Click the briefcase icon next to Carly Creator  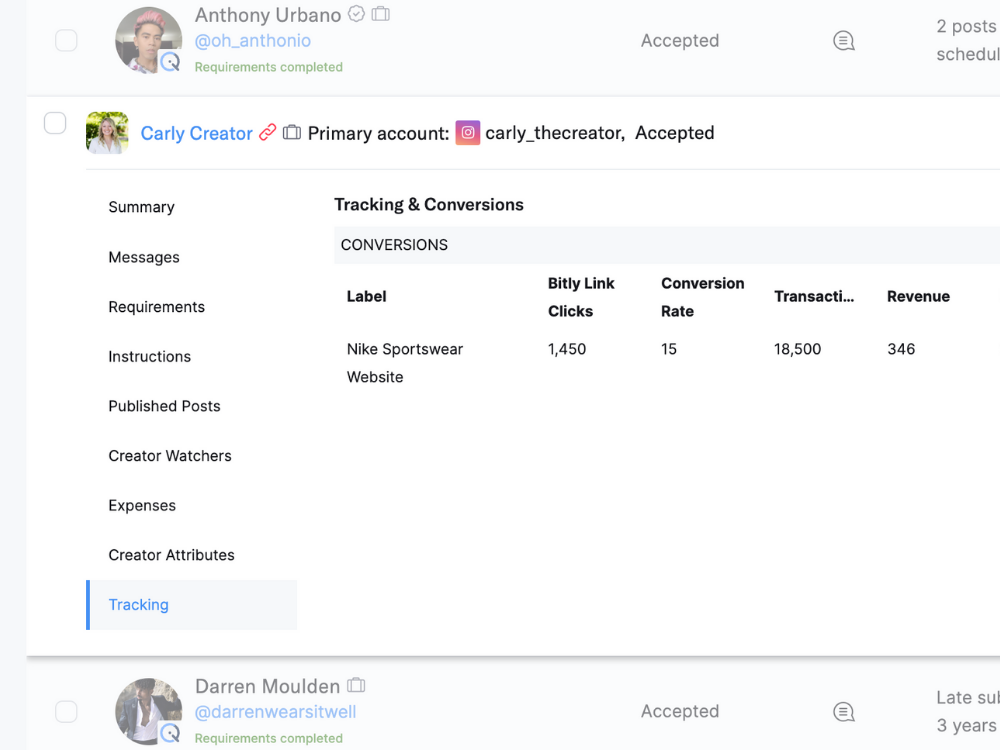(x=292, y=132)
